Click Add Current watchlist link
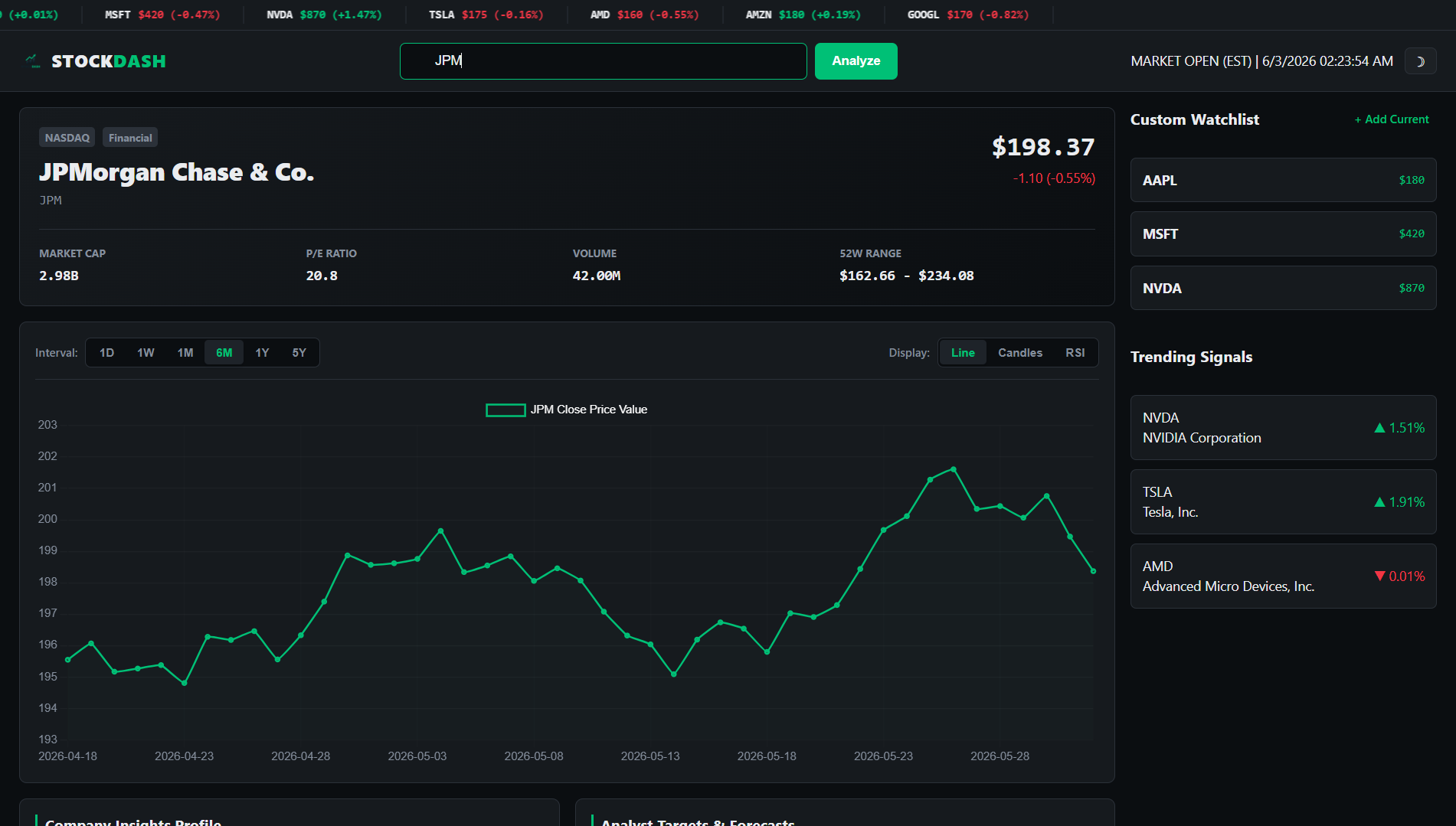This screenshot has width=1456, height=826. pos(1391,119)
